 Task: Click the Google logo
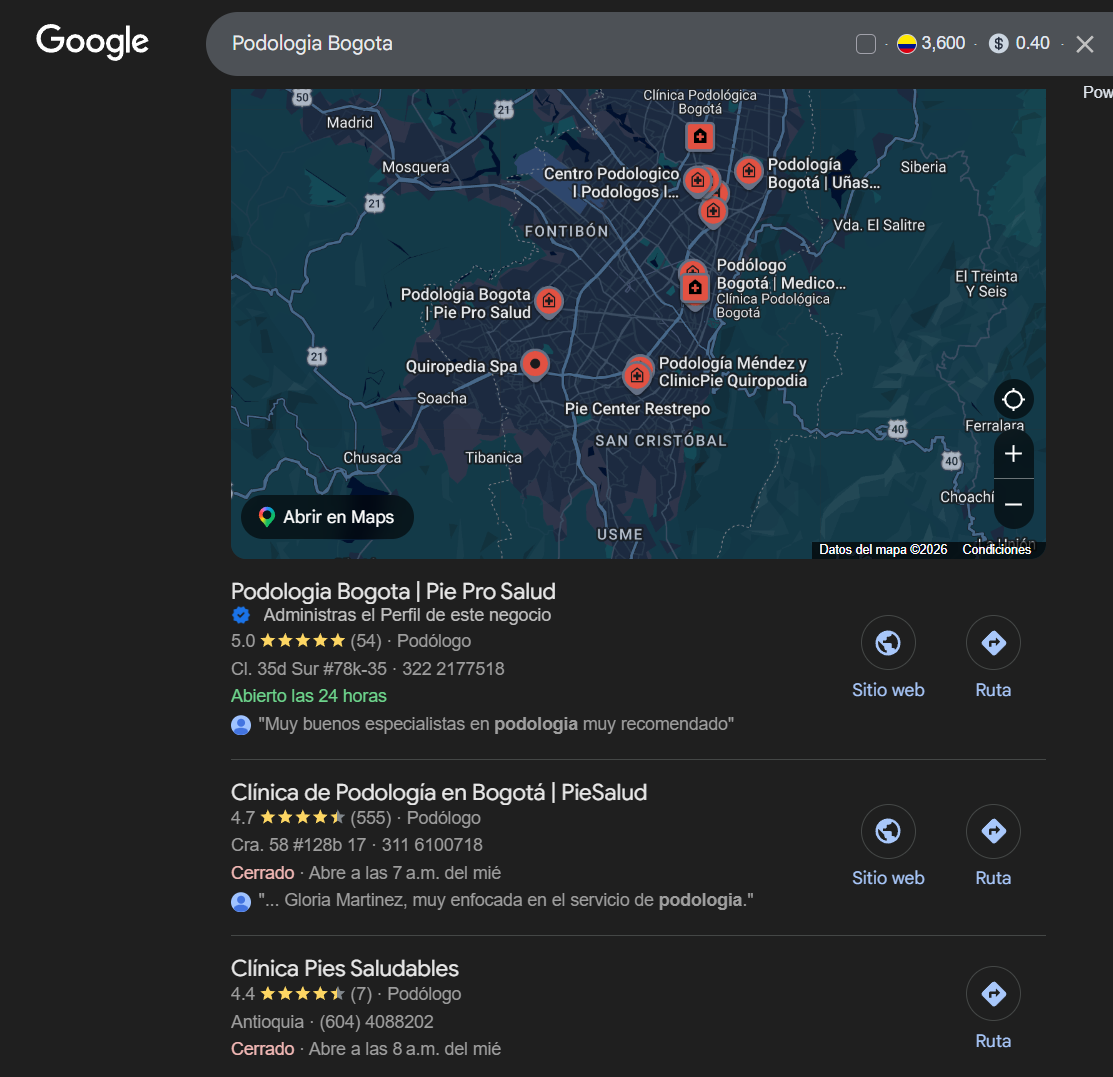[x=91, y=41]
